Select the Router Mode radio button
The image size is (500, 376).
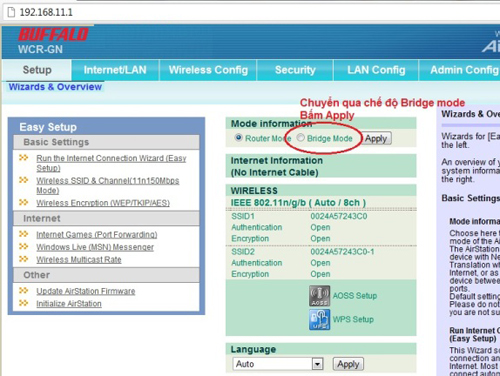click(x=238, y=137)
